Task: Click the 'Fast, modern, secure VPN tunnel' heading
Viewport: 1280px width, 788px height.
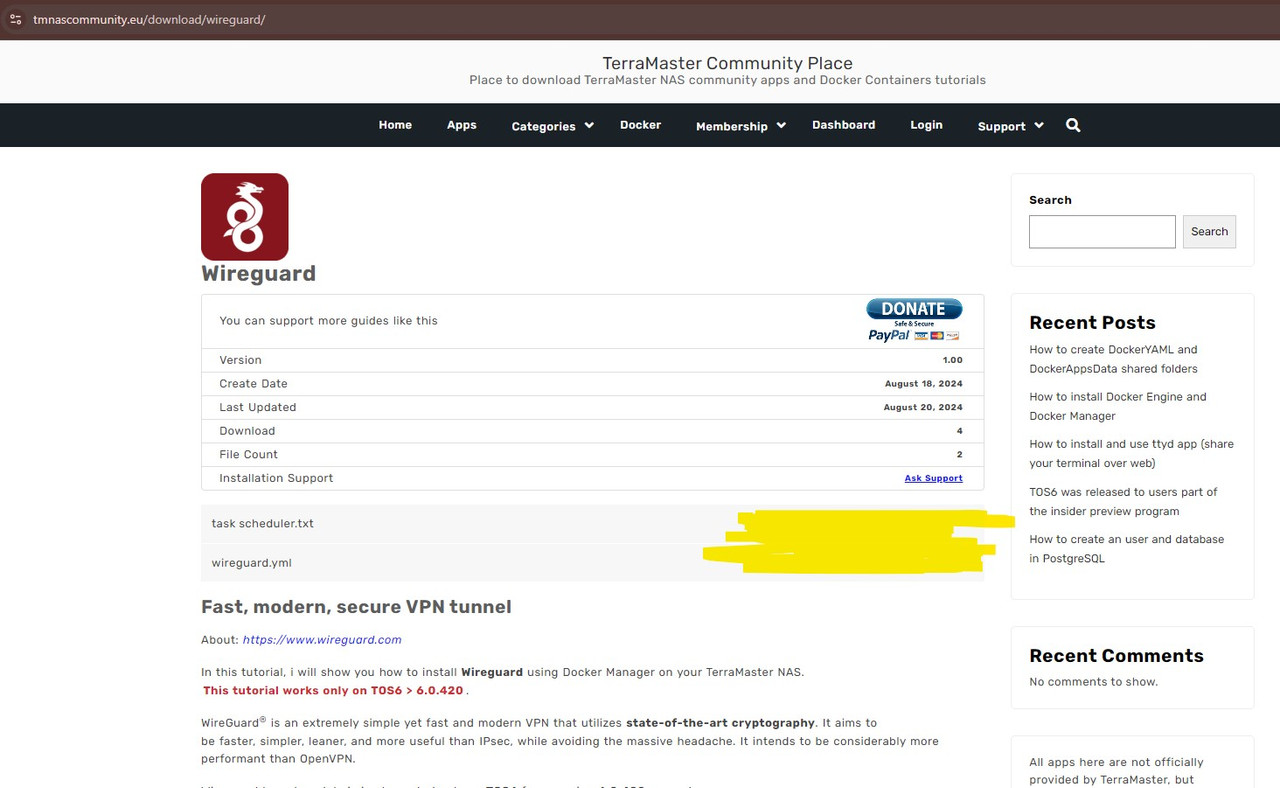Action: [356, 606]
